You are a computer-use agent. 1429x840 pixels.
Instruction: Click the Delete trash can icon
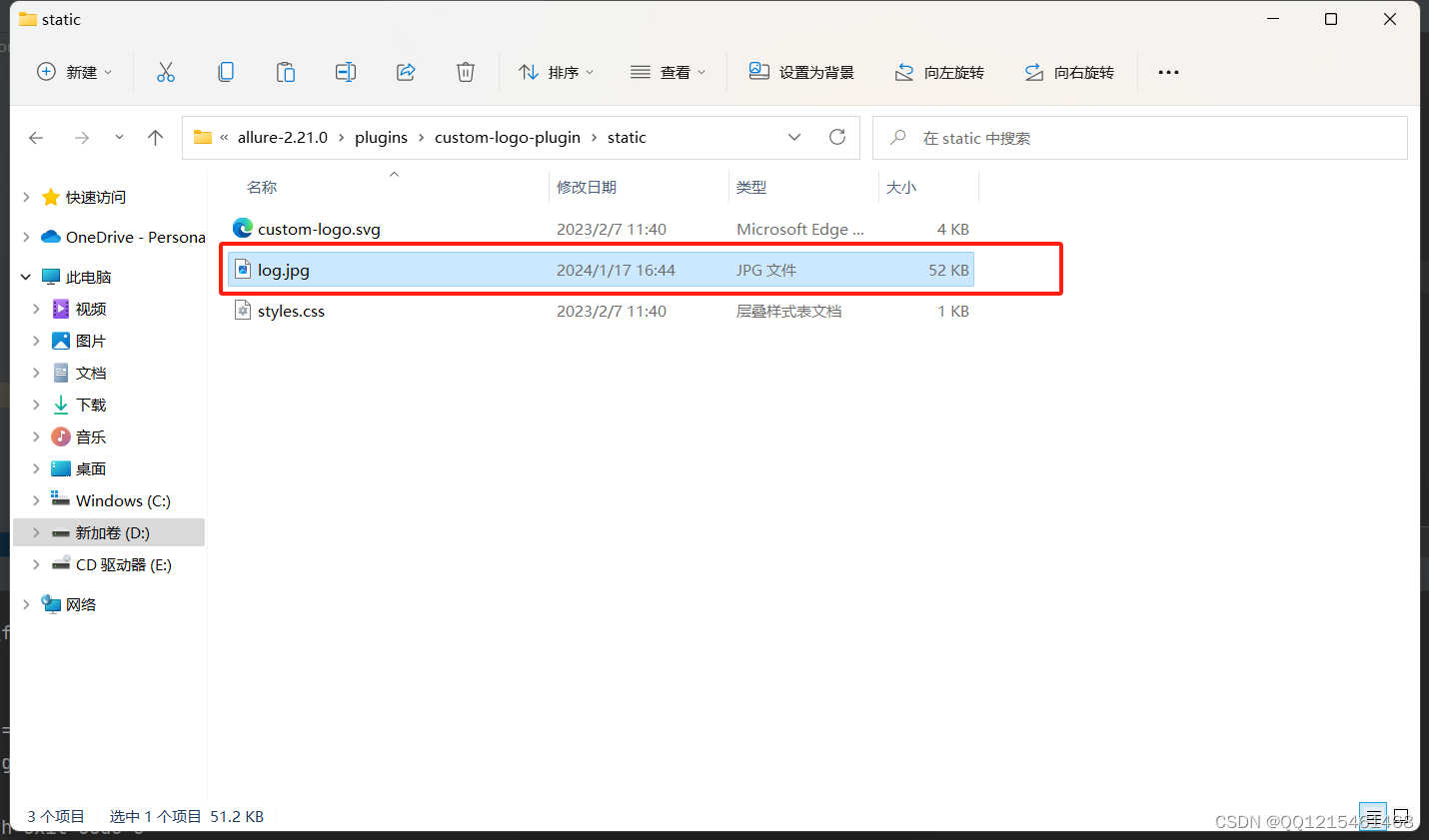point(466,72)
